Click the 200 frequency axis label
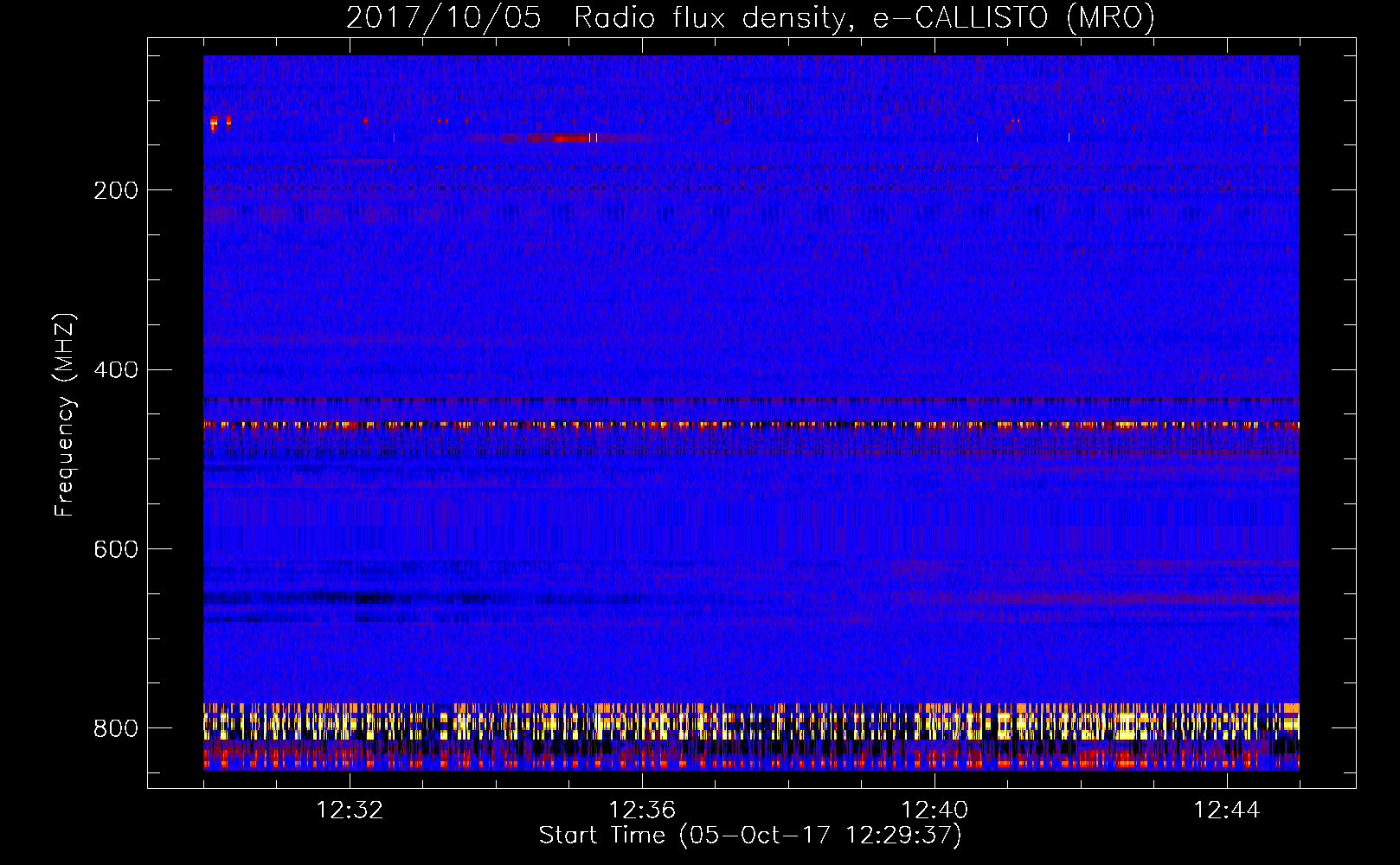The image size is (1400, 865). coord(116,190)
